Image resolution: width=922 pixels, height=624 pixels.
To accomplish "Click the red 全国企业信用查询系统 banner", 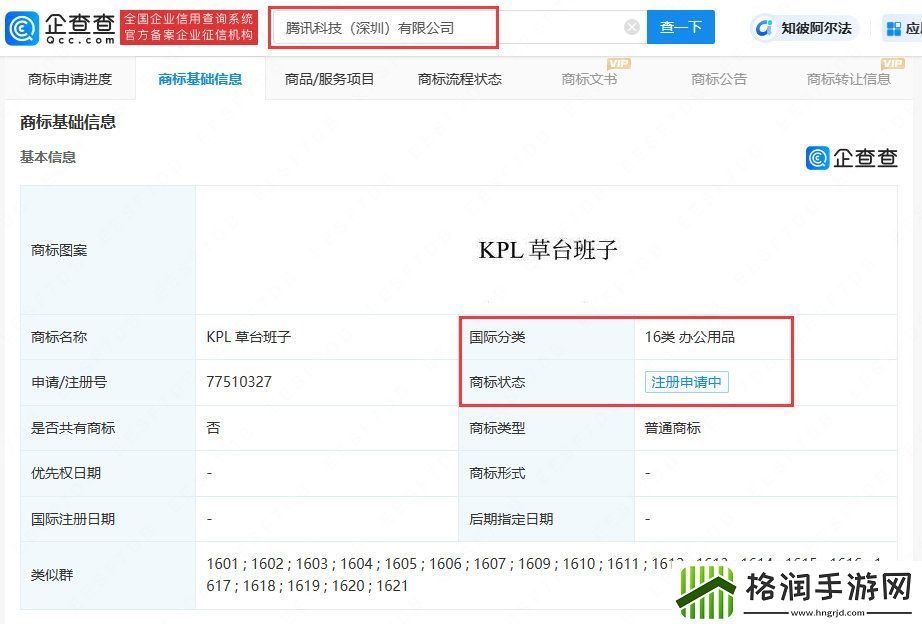I will 189,27.
